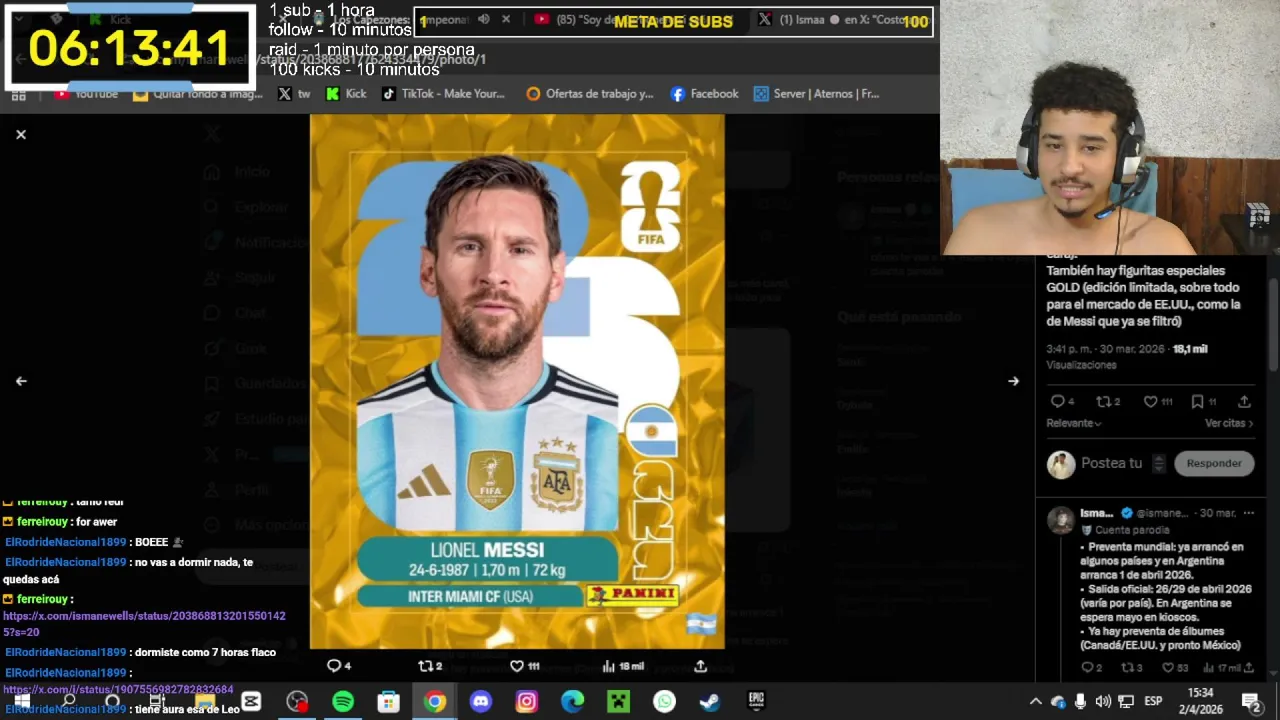Viewport: 1280px width, 720px height.
Task: Open Microsoft Store from the taskbar
Action: [x=389, y=702]
